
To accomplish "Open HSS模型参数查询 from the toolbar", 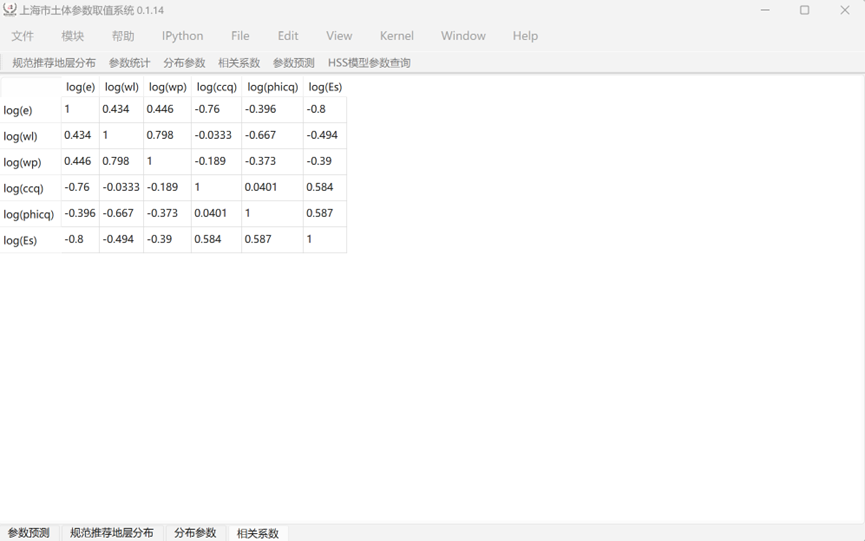I will [369, 63].
